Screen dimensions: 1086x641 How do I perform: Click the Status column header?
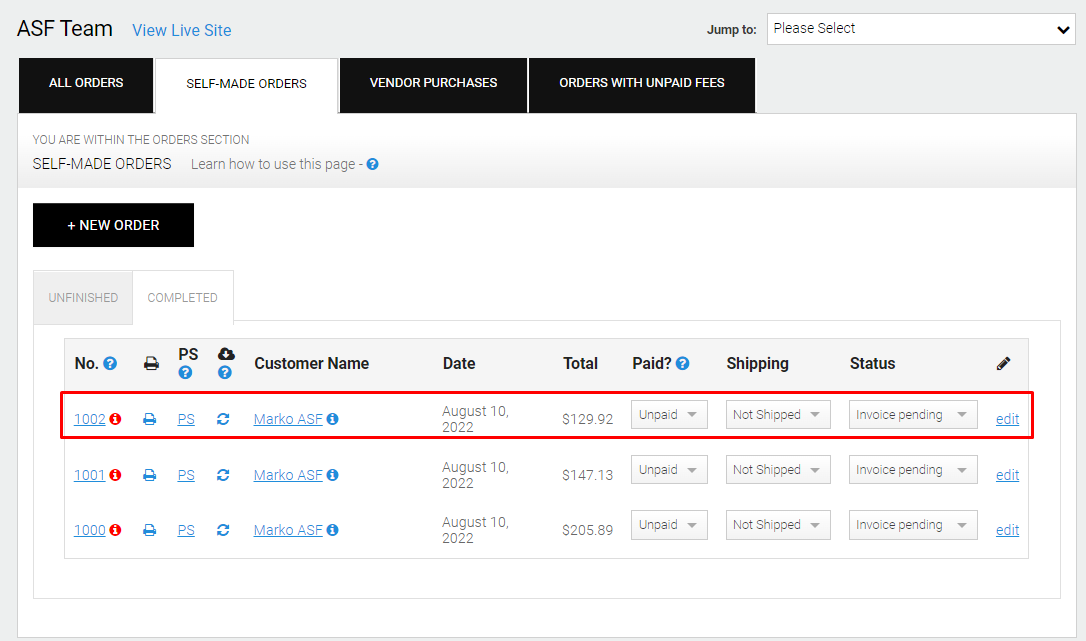click(873, 363)
